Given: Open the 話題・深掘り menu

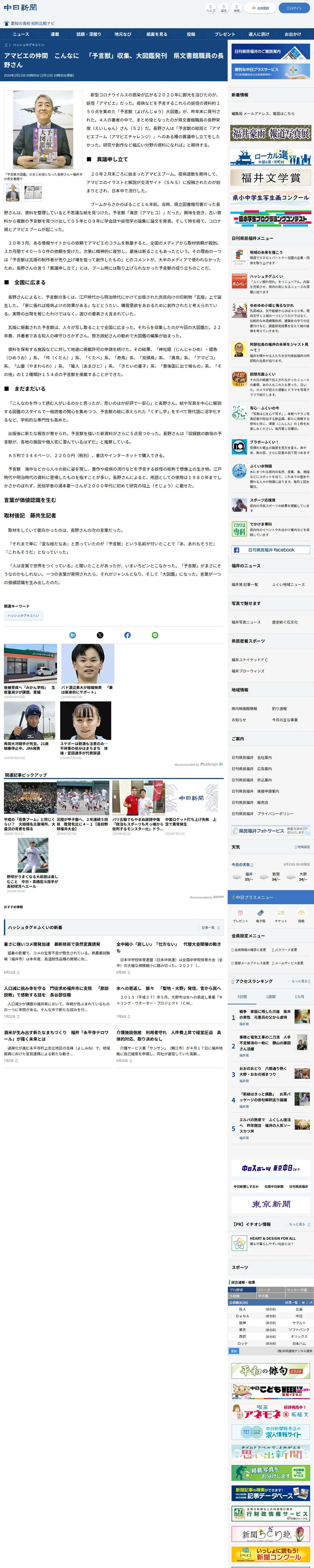Looking at the screenshot, I should [x=89, y=34].
